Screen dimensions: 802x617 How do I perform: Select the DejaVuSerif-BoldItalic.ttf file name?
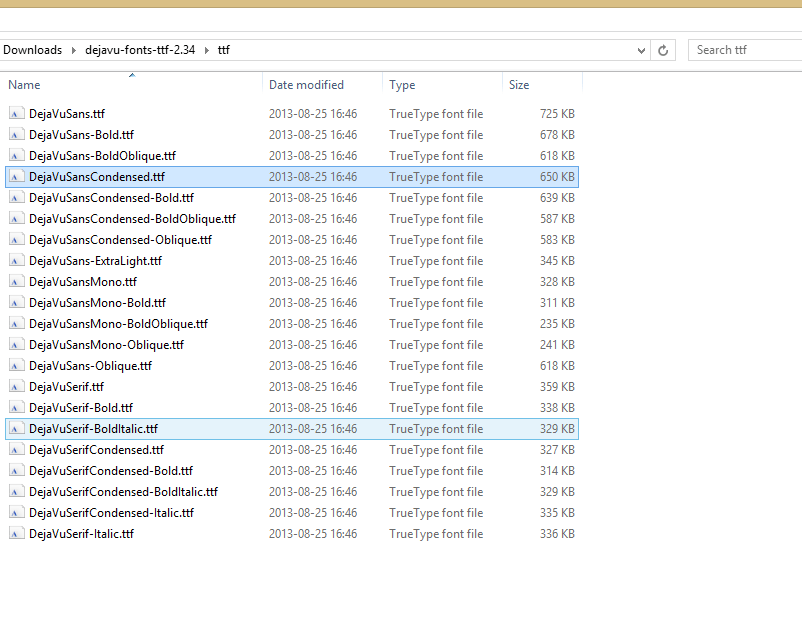tap(93, 429)
